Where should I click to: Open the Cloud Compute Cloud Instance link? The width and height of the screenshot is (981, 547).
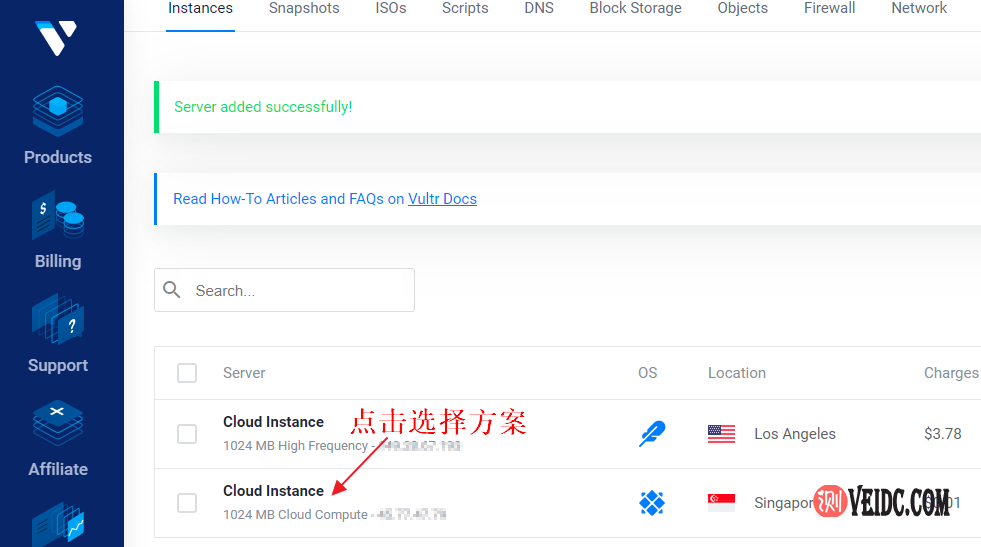tap(273, 491)
